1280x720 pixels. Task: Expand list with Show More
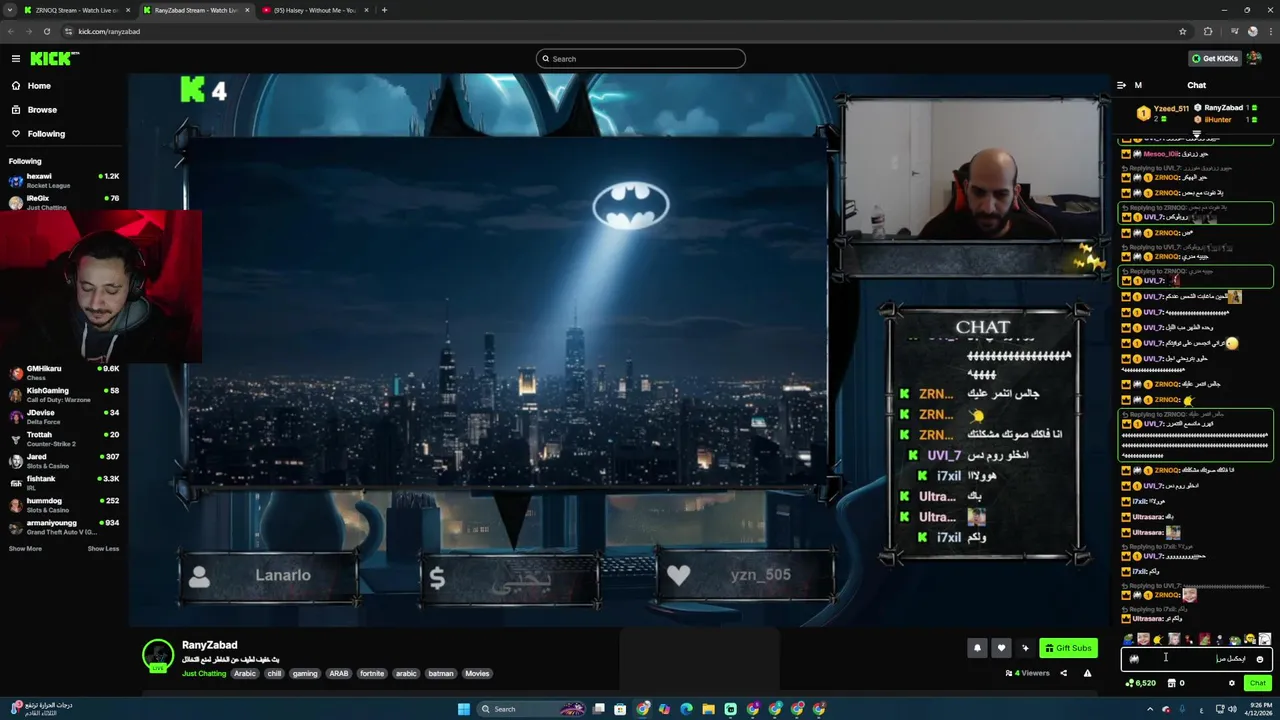tap(25, 549)
